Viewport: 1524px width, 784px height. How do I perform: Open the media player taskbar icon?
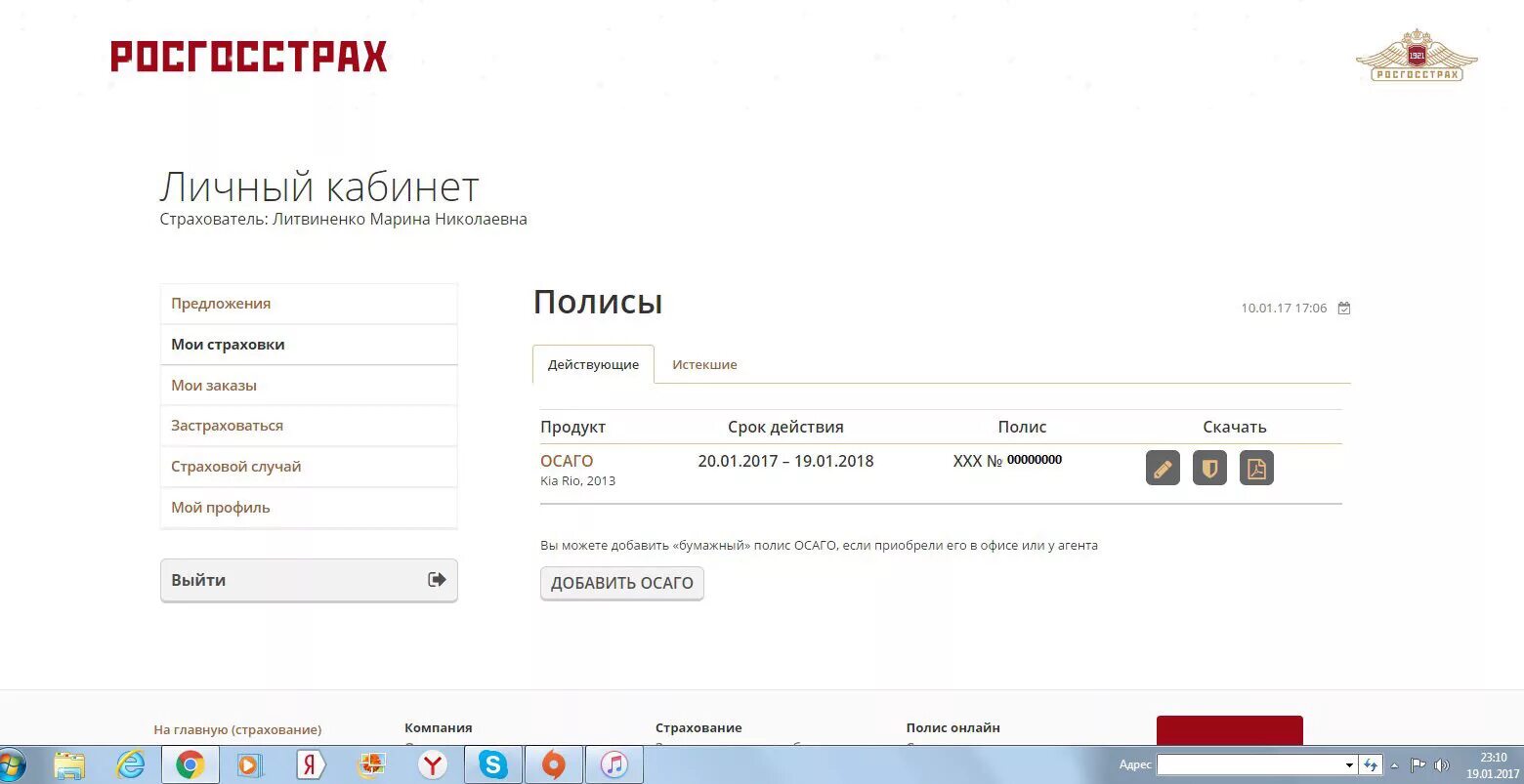pos(249,765)
